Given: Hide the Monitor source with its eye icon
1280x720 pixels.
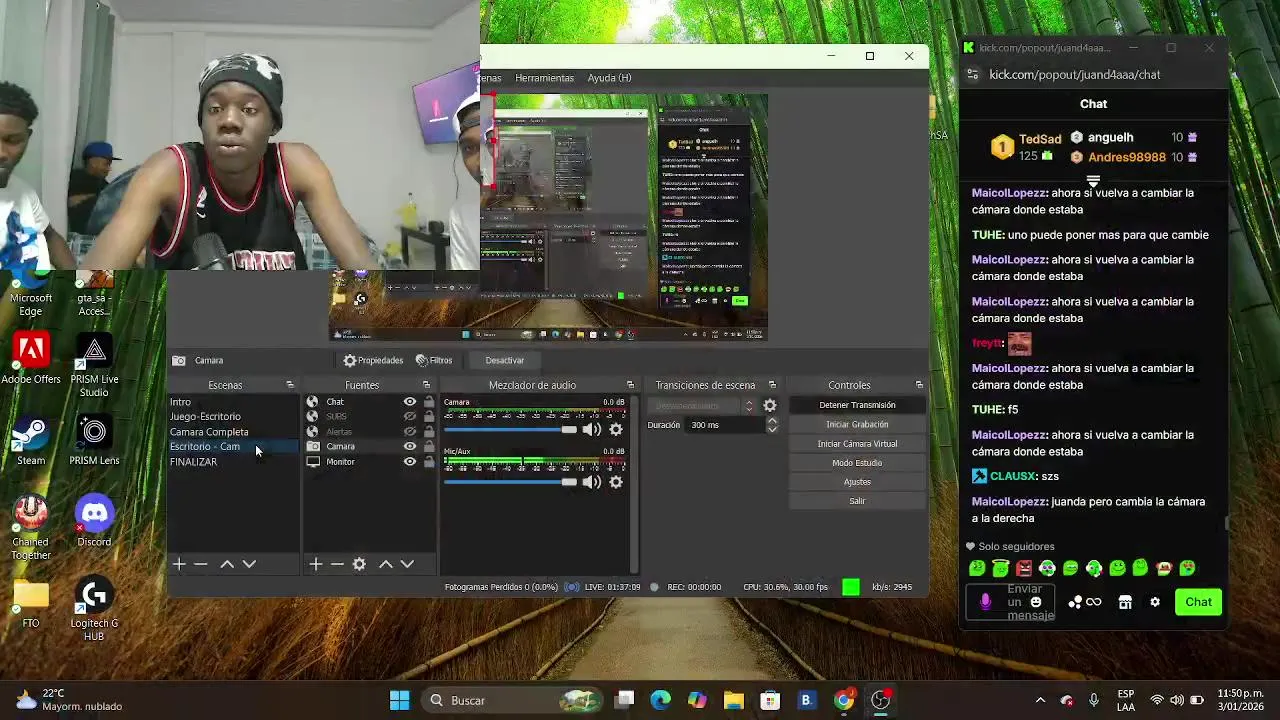Looking at the screenshot, I should [409, 462].
